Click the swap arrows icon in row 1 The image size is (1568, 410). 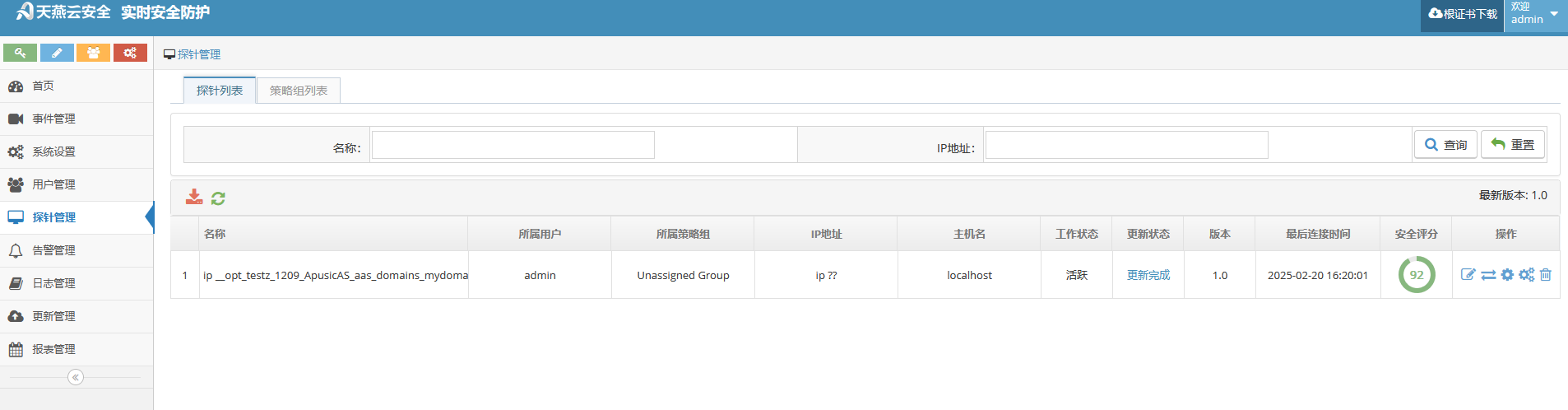(1488, 275)
